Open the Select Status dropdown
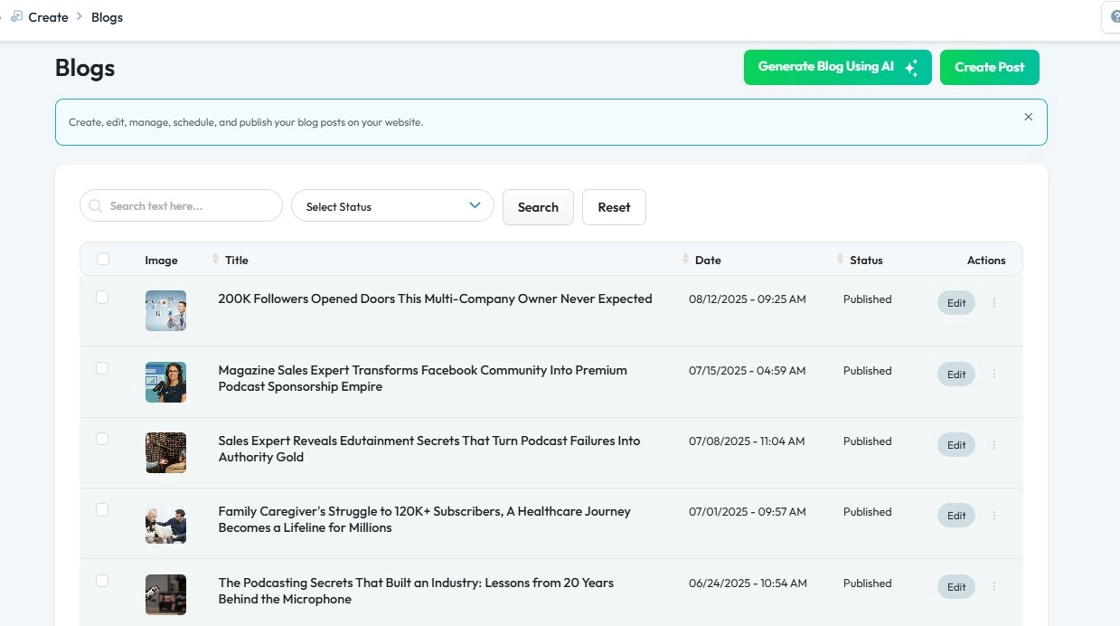 coord(392,206)
